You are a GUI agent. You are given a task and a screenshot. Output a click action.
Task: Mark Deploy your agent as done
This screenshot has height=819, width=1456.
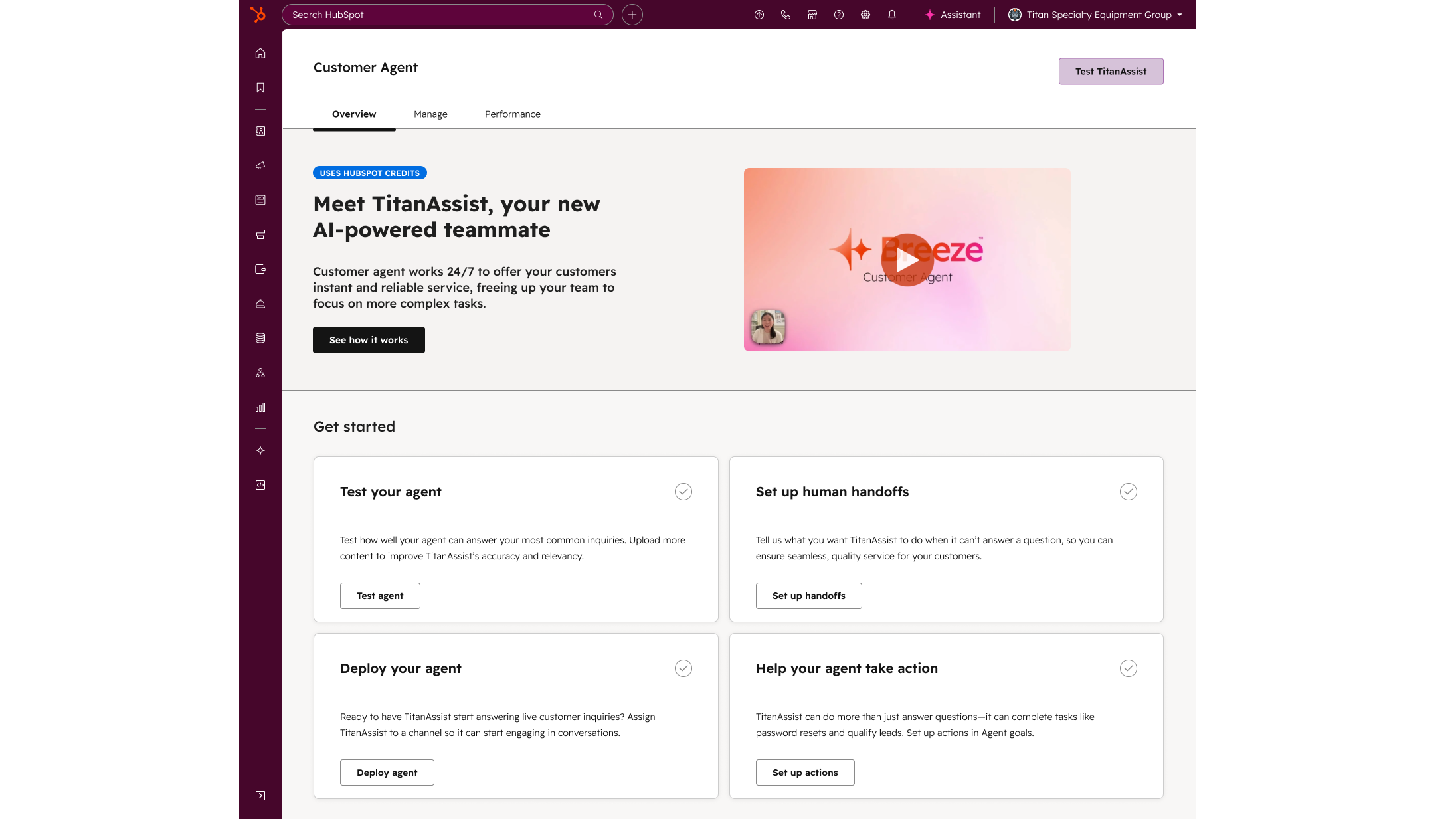click(x=683, y=668)
